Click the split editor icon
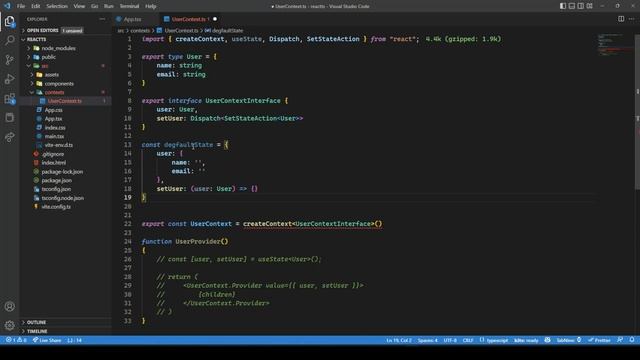 click(621, 19)
